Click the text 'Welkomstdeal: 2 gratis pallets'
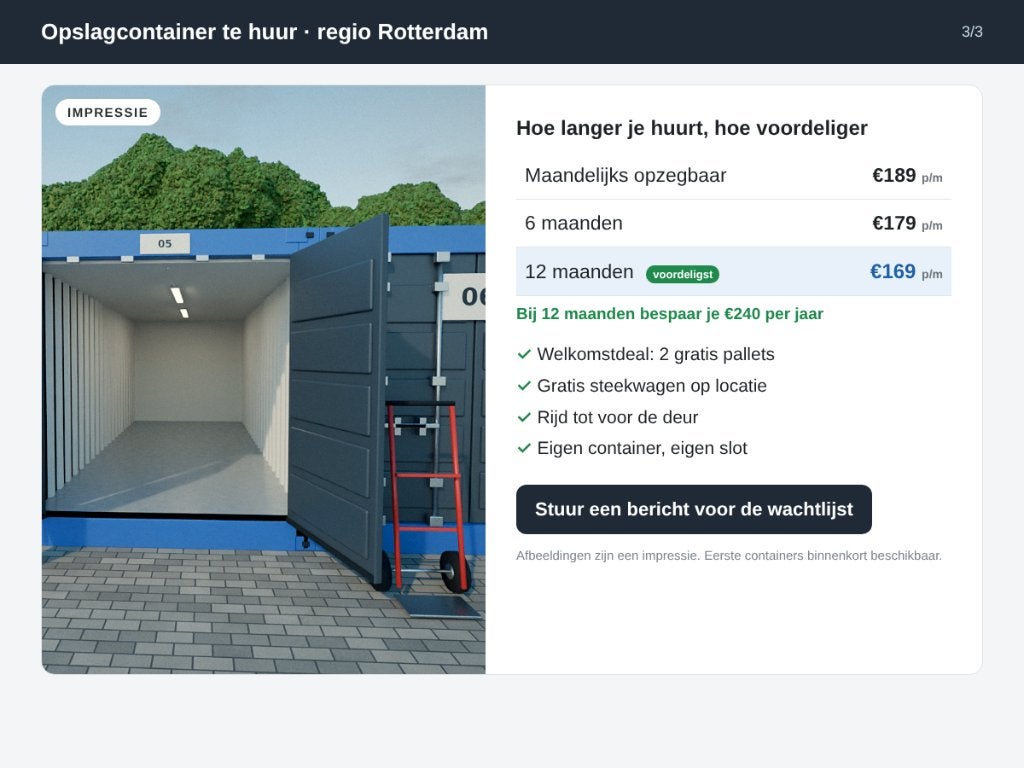The image size is (1024, 768). 656,355
